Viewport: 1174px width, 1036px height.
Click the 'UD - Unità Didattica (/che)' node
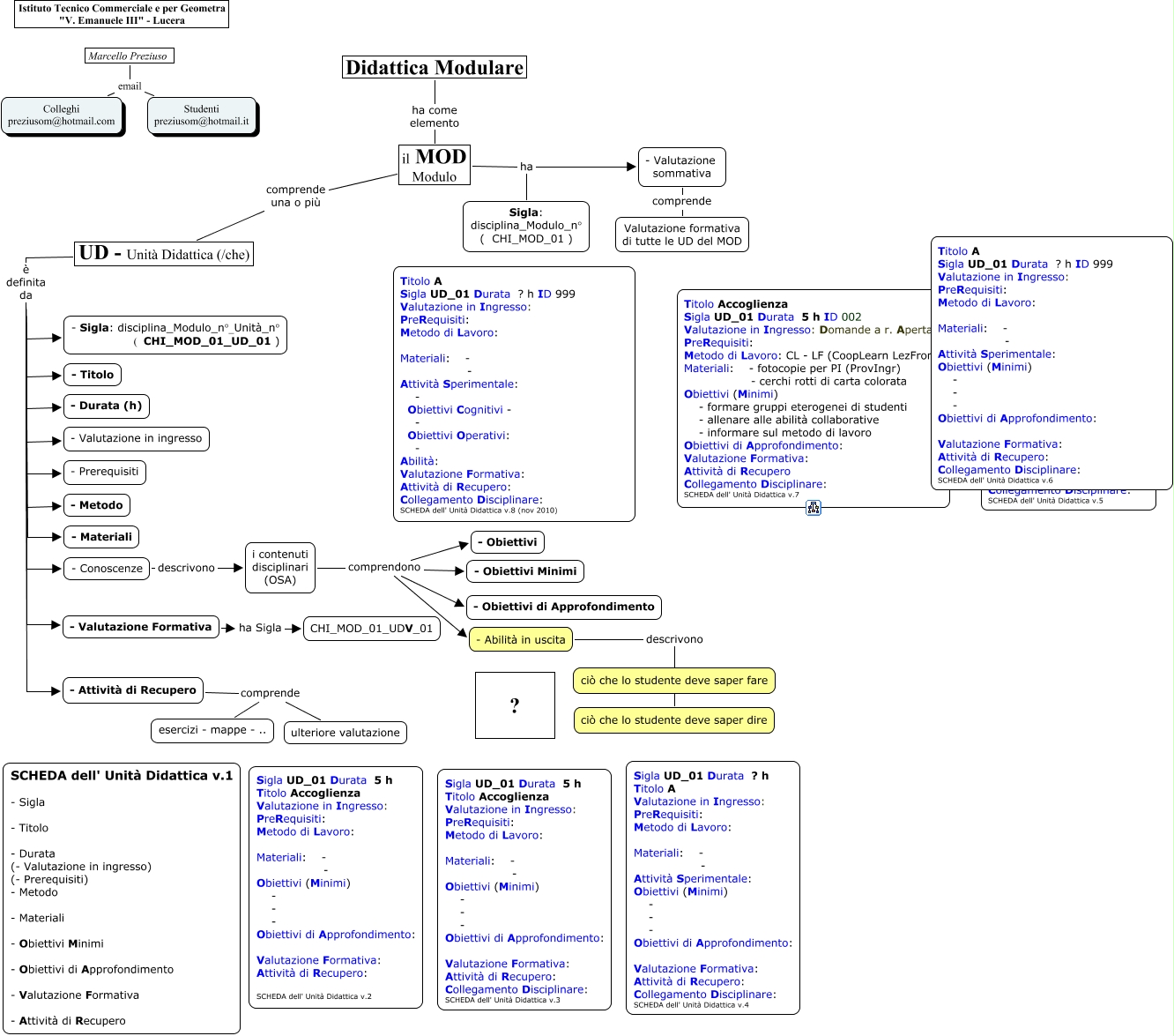coord(164,254)
